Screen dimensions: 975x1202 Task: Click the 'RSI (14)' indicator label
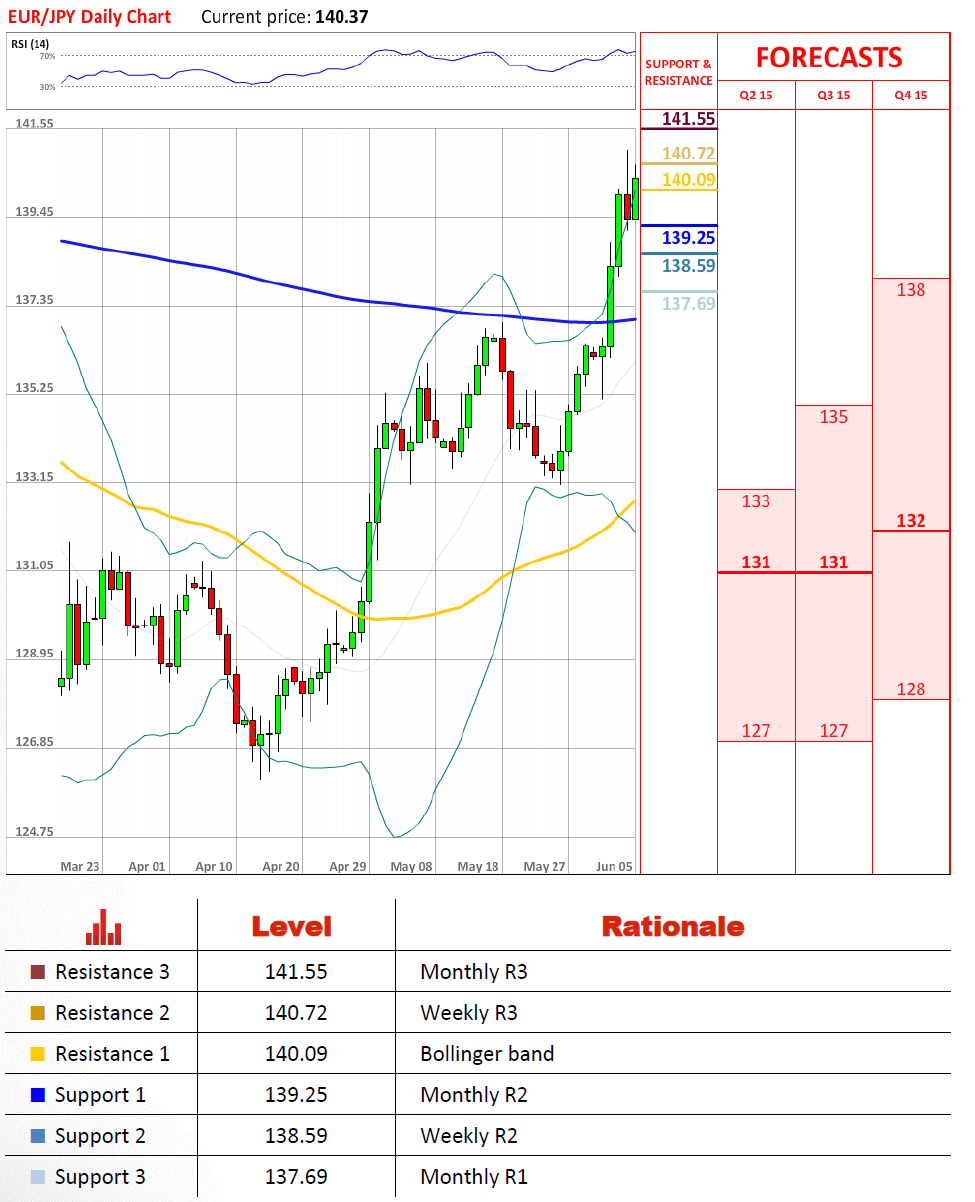point(30,43)
